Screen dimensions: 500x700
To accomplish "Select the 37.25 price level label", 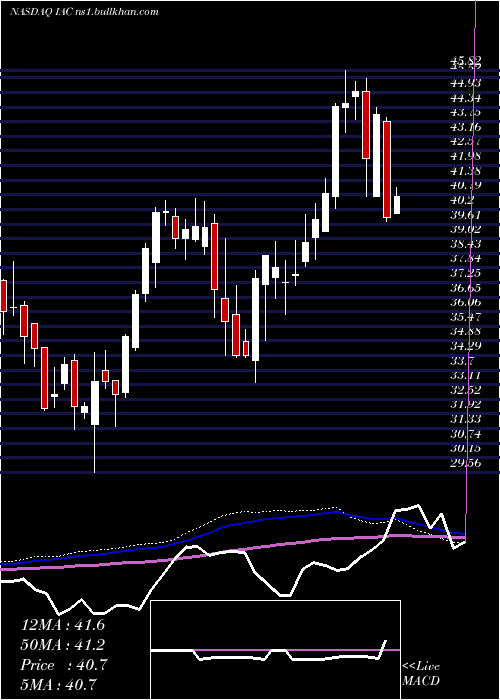I will [x=465, y=273].
